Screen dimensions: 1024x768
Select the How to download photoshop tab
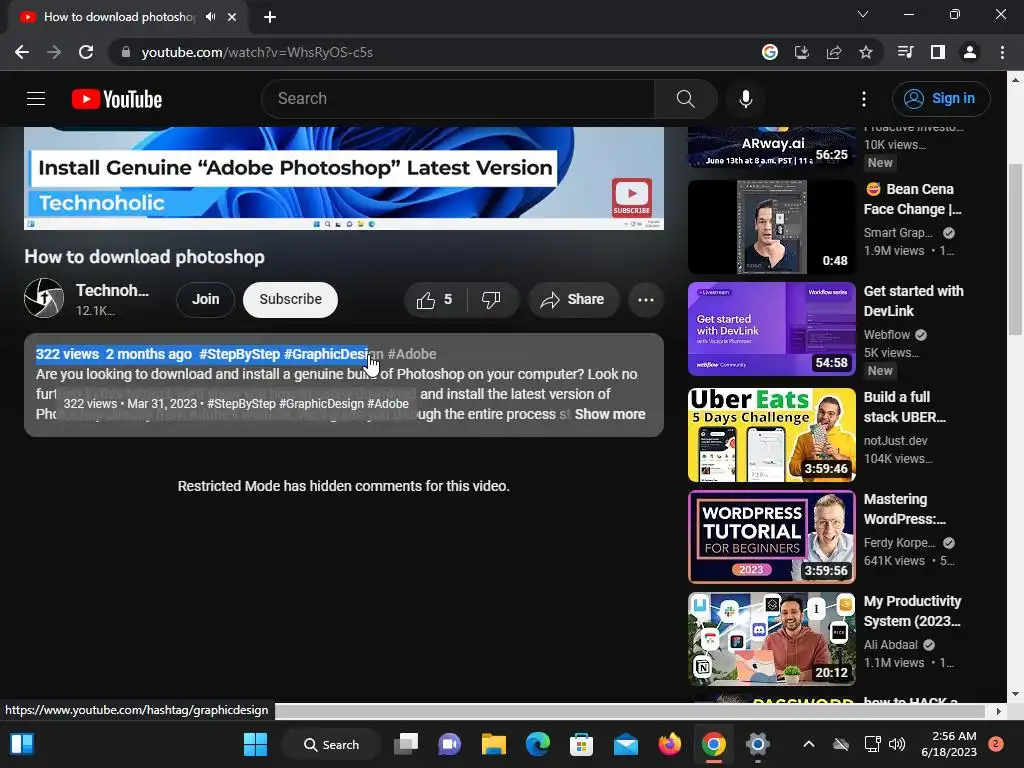click(119, 17)
